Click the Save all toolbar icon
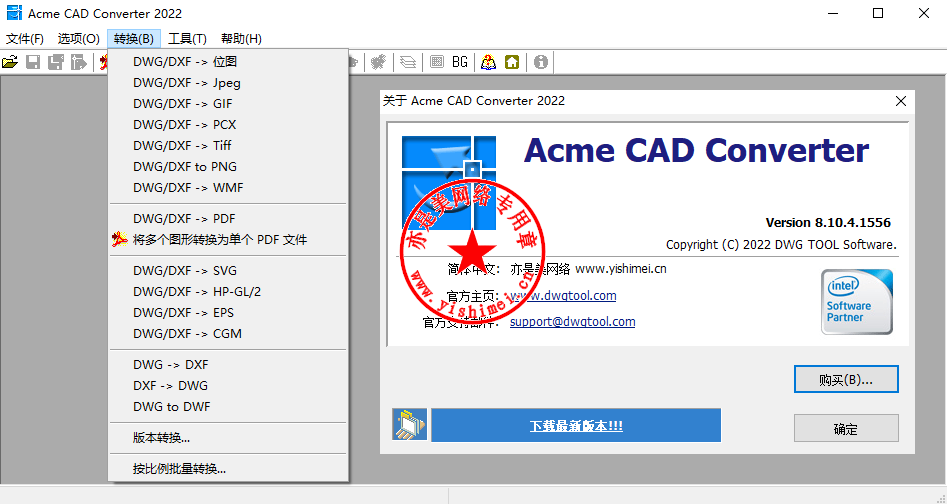Viewport: 947px width, 504px height. pyautogui.click(x=56, y=62)
